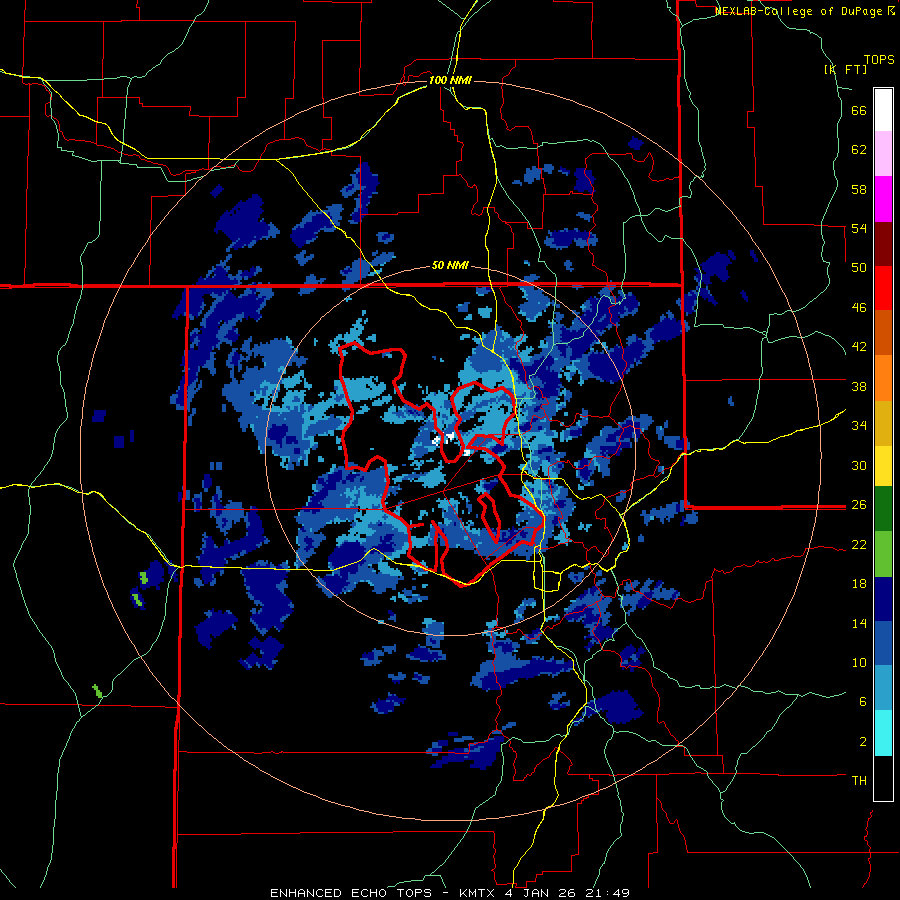900x900 pixels.
Task: Click the white radar site marker
Action: 443,440
